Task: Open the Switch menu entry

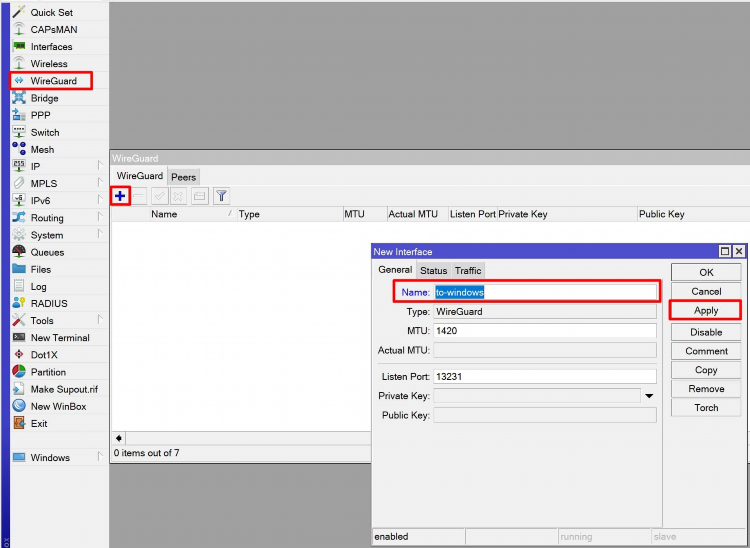Action: click(x=45, y=132)
